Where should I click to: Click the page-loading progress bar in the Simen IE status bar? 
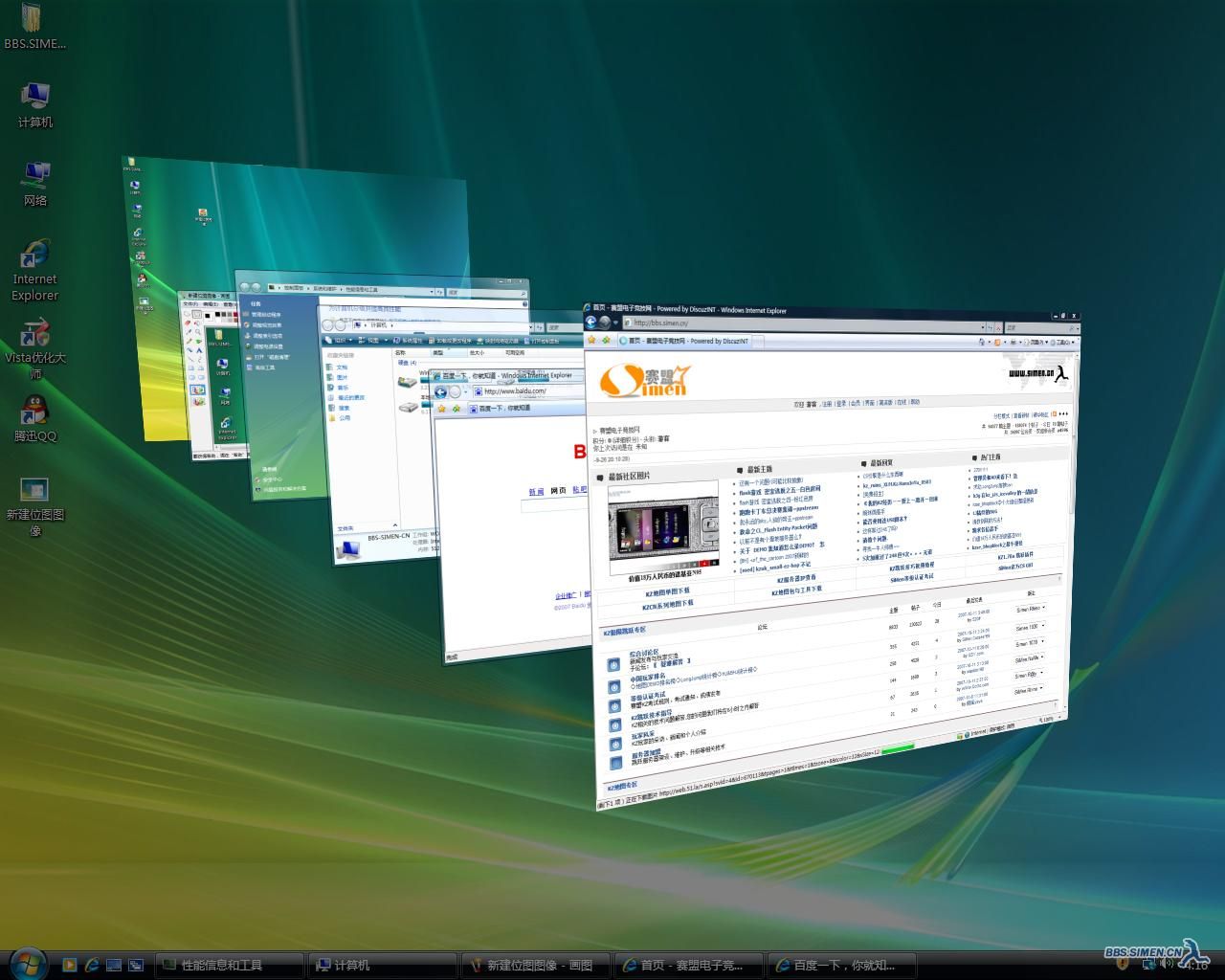click(898, 747)
